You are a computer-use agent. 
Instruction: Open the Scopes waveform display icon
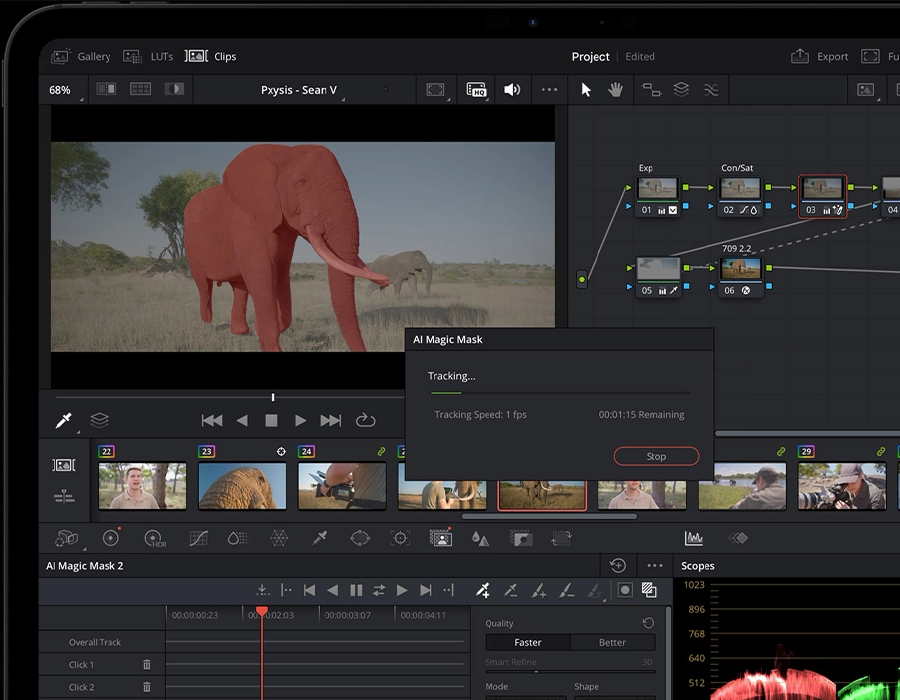[x=693, y=538]
